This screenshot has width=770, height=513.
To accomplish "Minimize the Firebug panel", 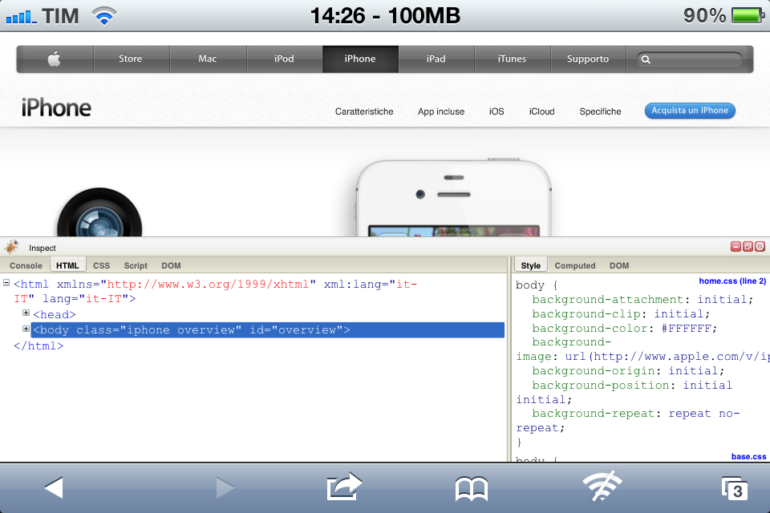I will [736, 246].
